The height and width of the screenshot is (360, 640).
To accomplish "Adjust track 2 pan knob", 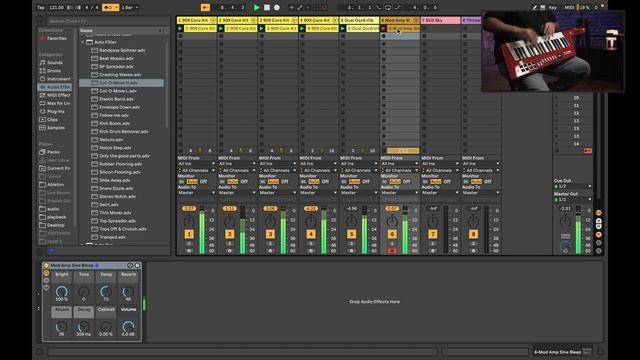I will [x=229, y=222].
